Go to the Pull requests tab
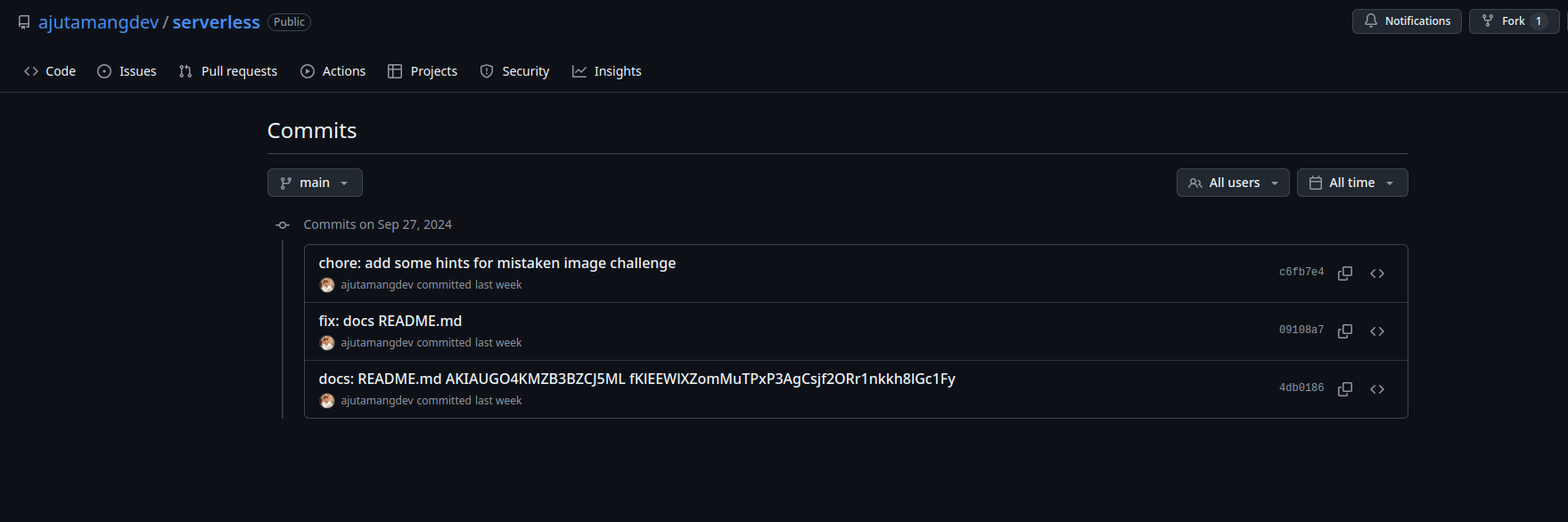 [228, 71]
